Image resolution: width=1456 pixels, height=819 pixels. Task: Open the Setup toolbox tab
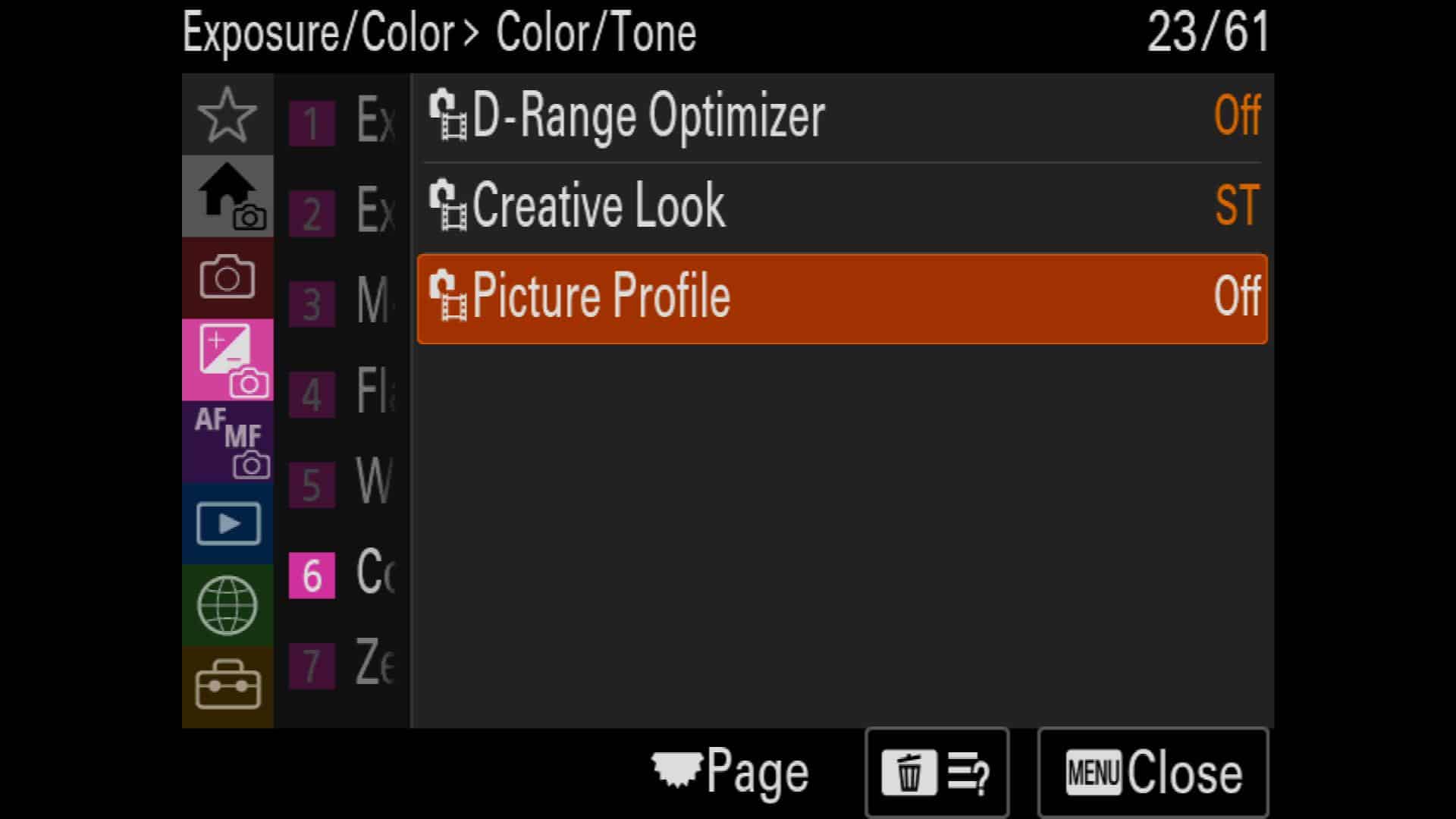click(227, 686)
